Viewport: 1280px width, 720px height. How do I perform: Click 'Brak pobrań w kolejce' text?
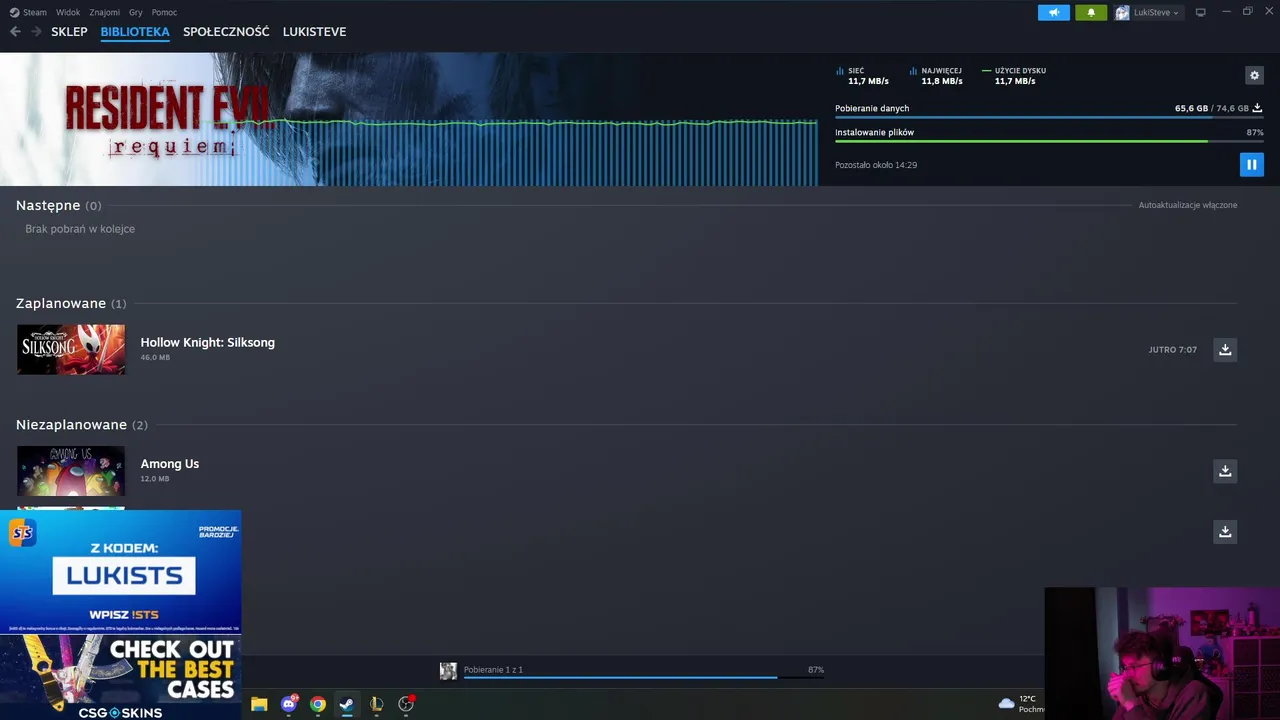(80, 229)
